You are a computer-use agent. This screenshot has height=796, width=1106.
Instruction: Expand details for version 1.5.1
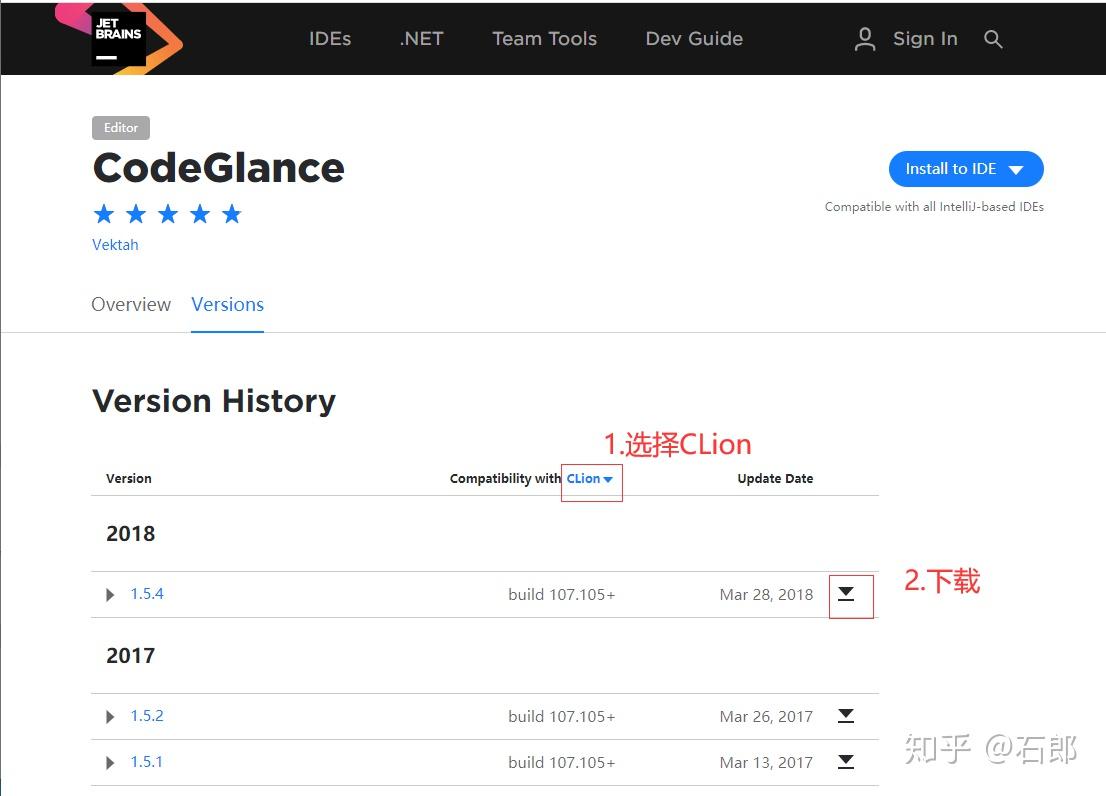pos(110,762)
